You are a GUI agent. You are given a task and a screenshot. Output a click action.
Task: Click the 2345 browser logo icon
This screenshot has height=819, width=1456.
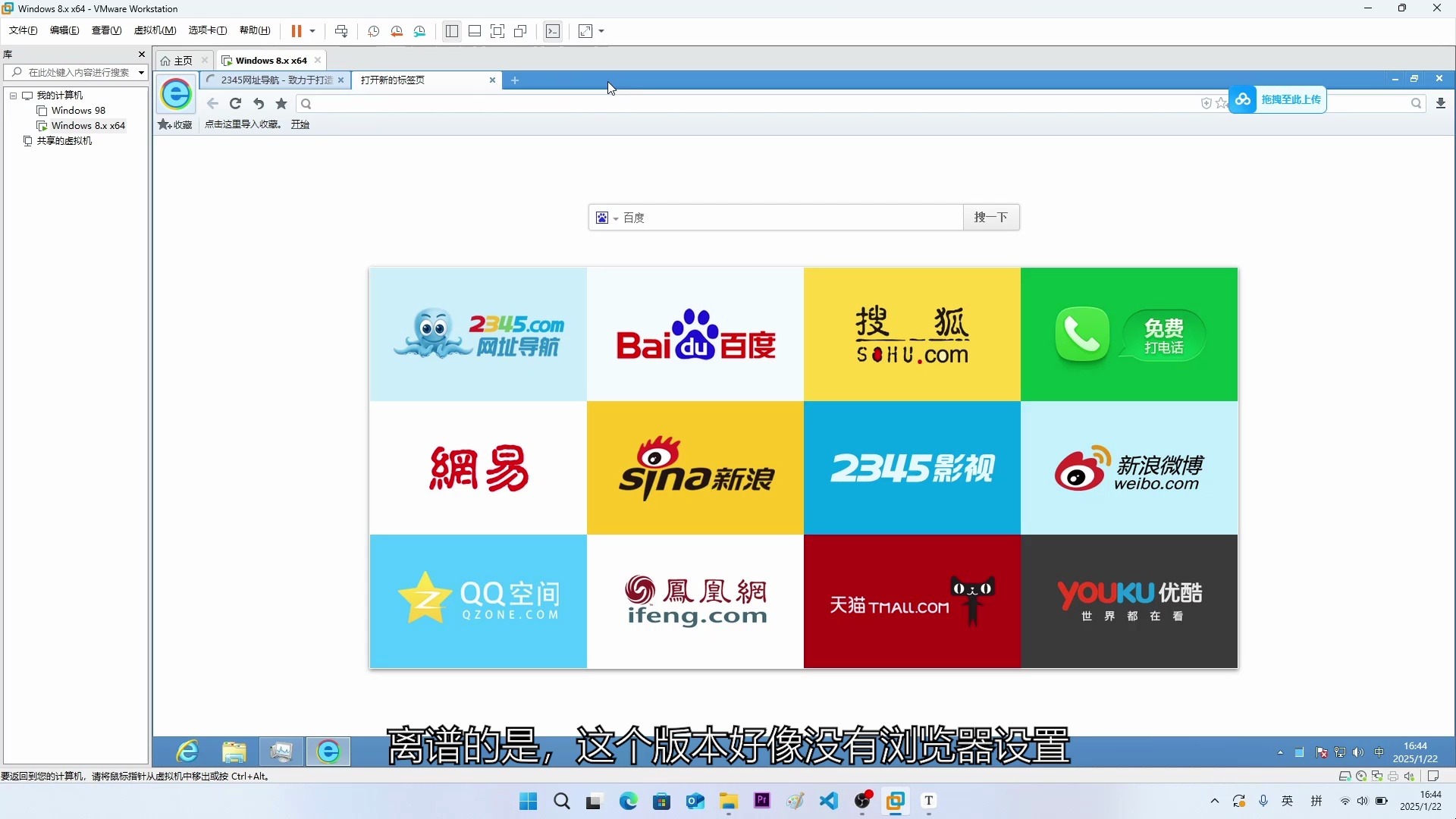(176, 94)
